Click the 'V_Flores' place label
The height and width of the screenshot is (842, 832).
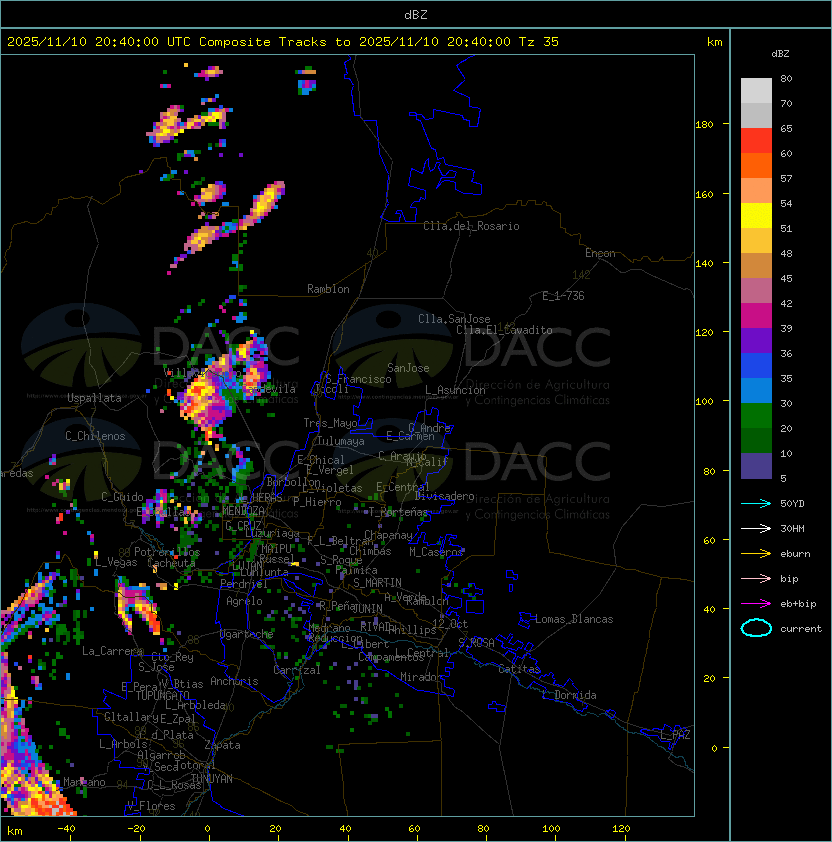point(151,806)
